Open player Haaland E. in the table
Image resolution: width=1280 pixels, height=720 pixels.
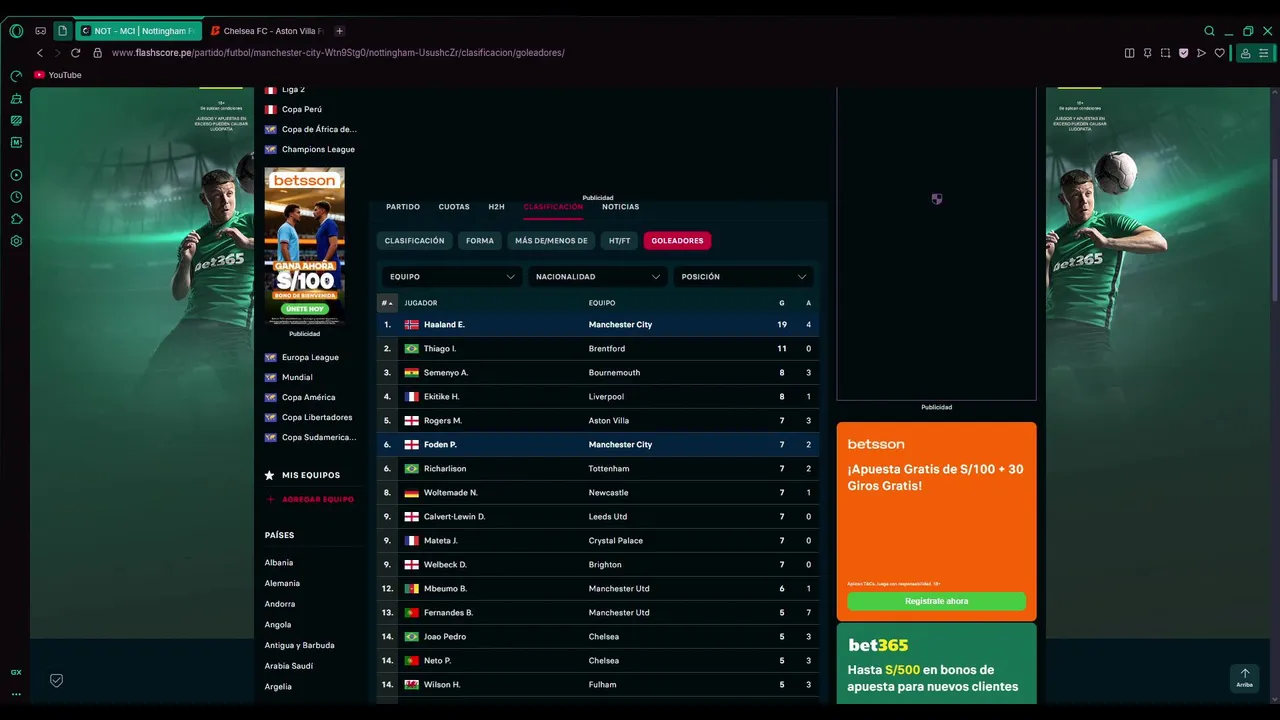(444, 325)
